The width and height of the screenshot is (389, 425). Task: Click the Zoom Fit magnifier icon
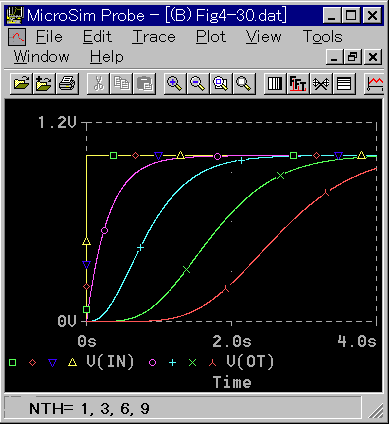(x=244, y=83)
